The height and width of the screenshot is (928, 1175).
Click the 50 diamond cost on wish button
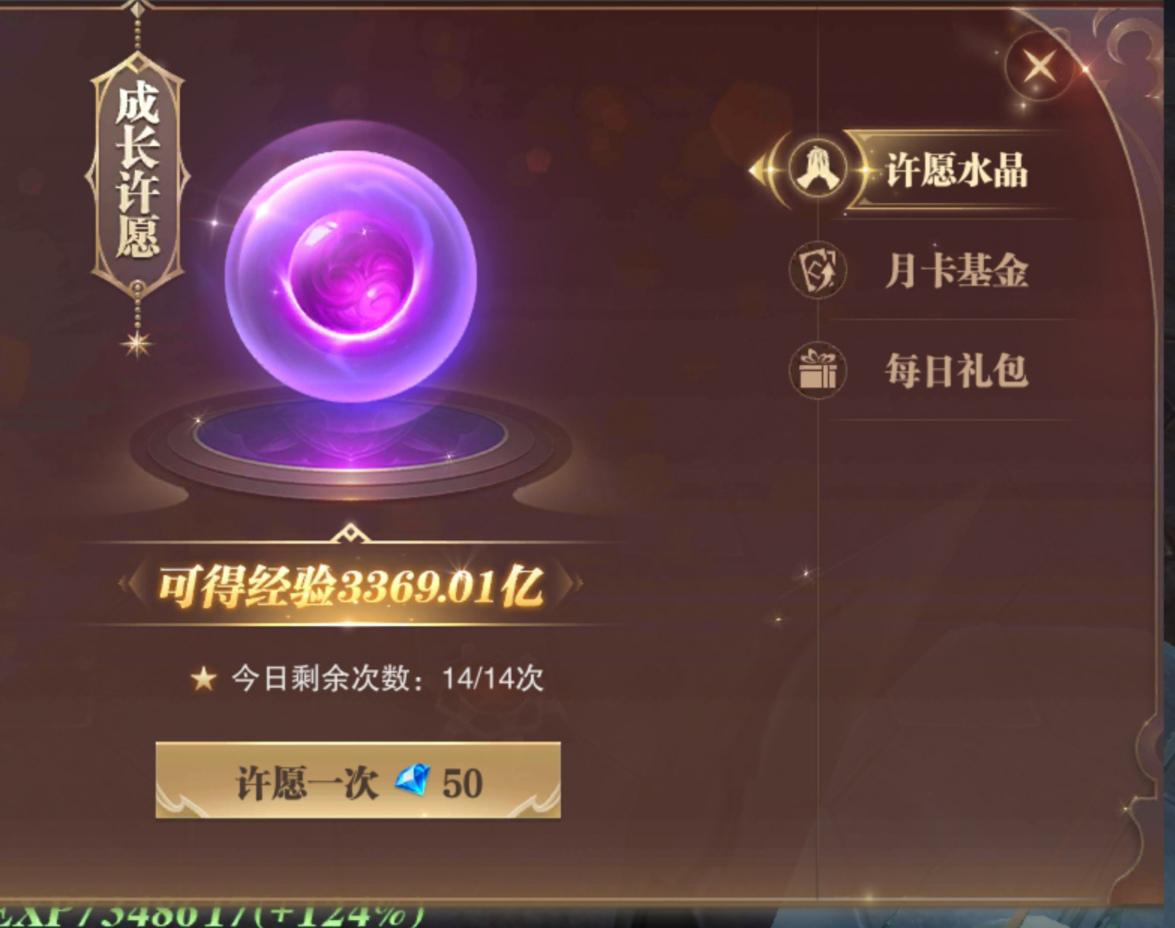(462, 783)
